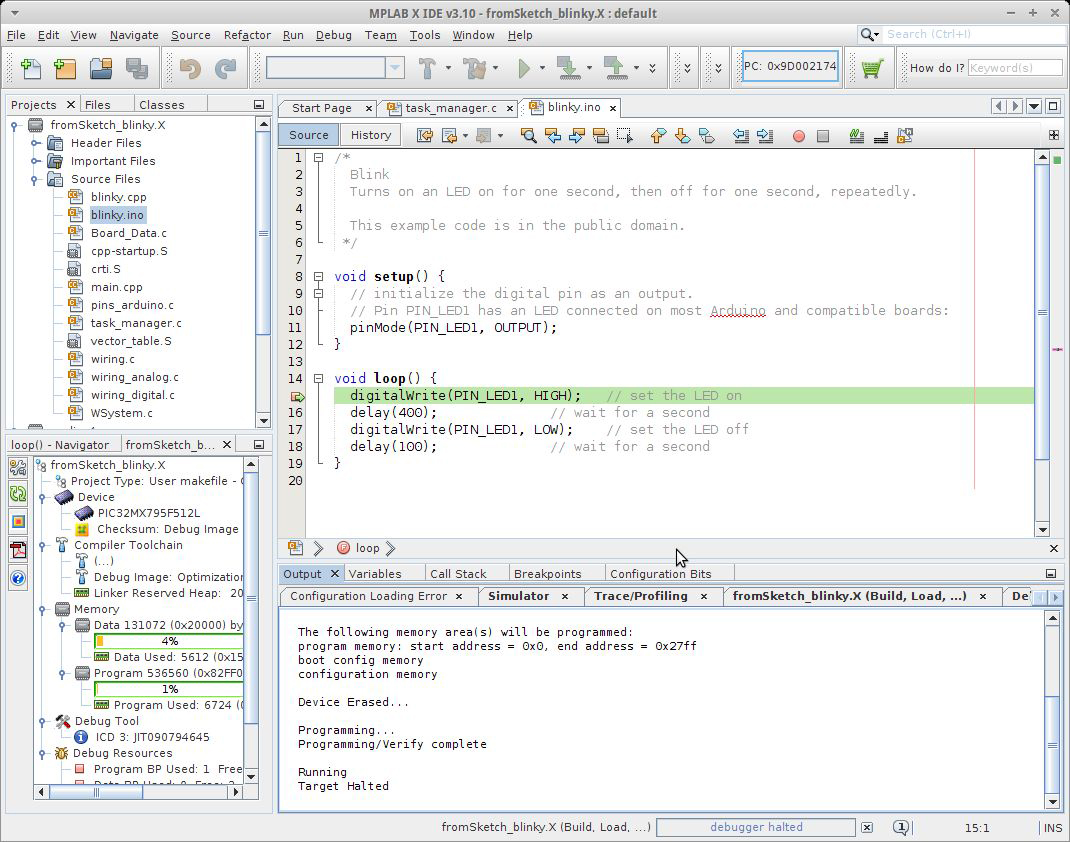The width and height of the screenshot is (1070, 842).
Task: Click the Shift Line Left icon
Action: coord(743,135)
